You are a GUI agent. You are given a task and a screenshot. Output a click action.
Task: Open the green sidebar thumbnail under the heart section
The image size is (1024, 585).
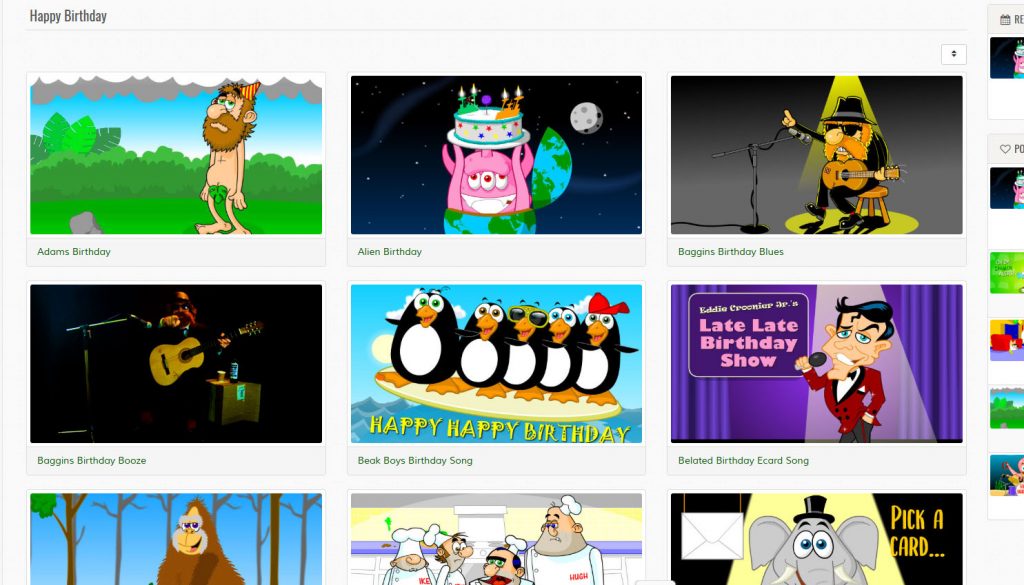1007,273
